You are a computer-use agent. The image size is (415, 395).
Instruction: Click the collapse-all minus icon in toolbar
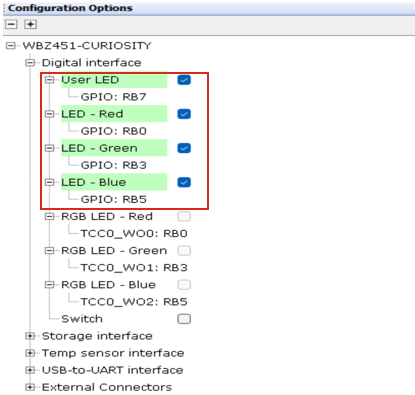[x=11, y=24]
